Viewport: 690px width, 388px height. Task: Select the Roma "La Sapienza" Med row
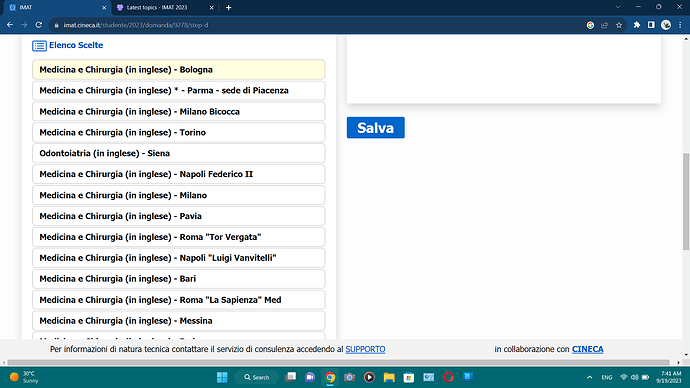click(179, 300)
